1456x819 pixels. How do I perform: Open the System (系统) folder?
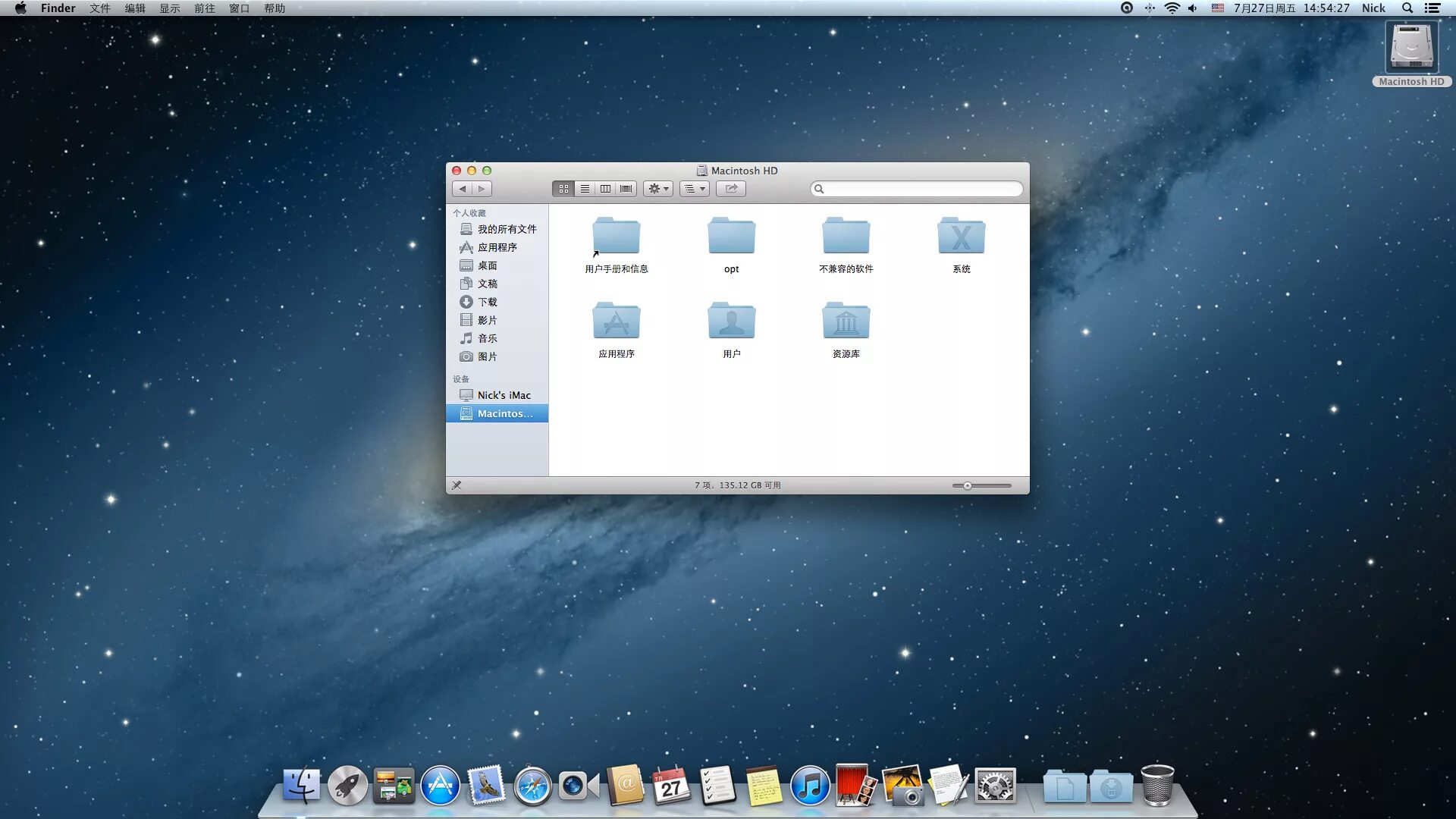pos(961,237)
